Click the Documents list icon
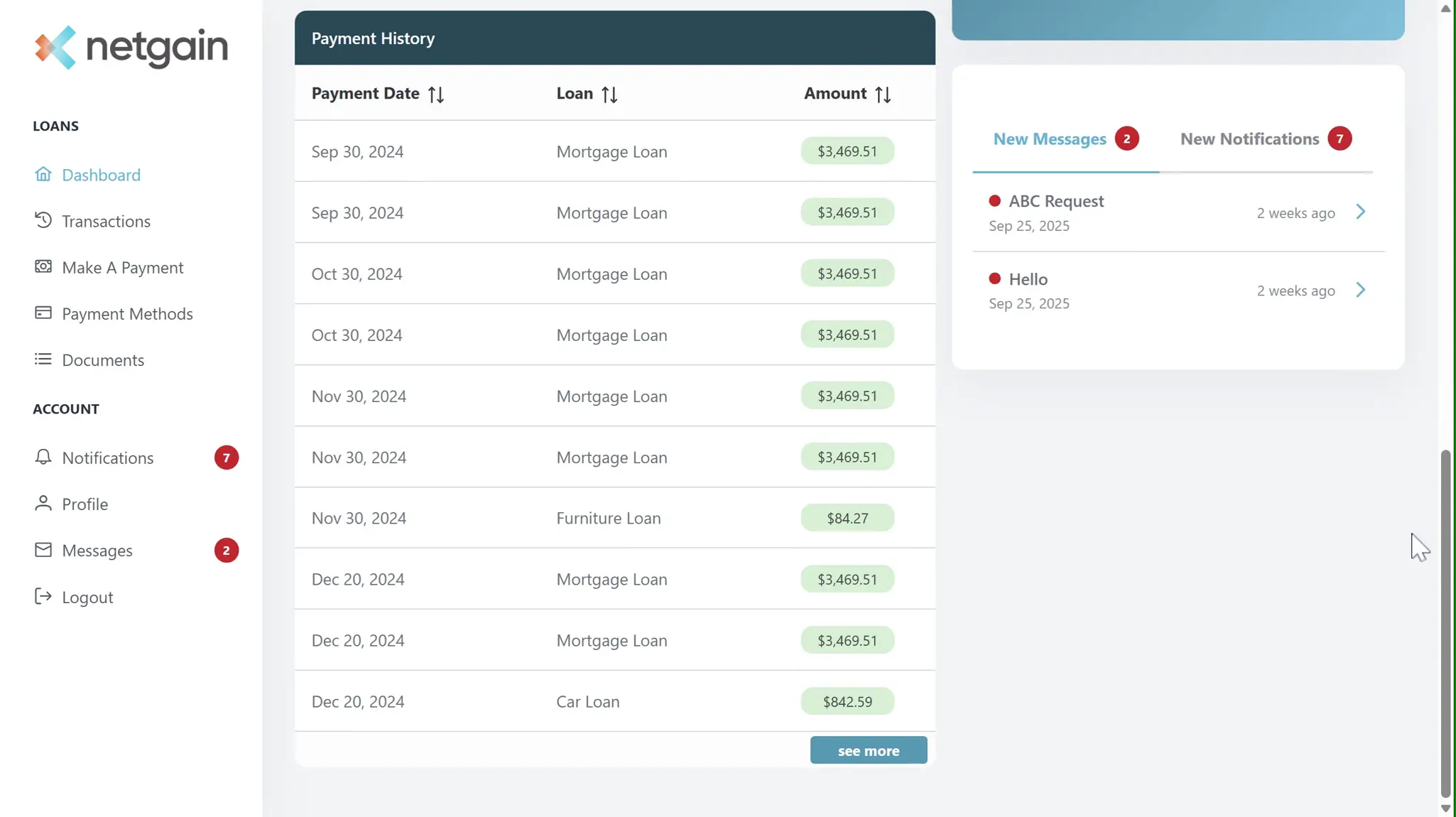The height and width of the screenshot is (817, 1456). tap(43, 359)
